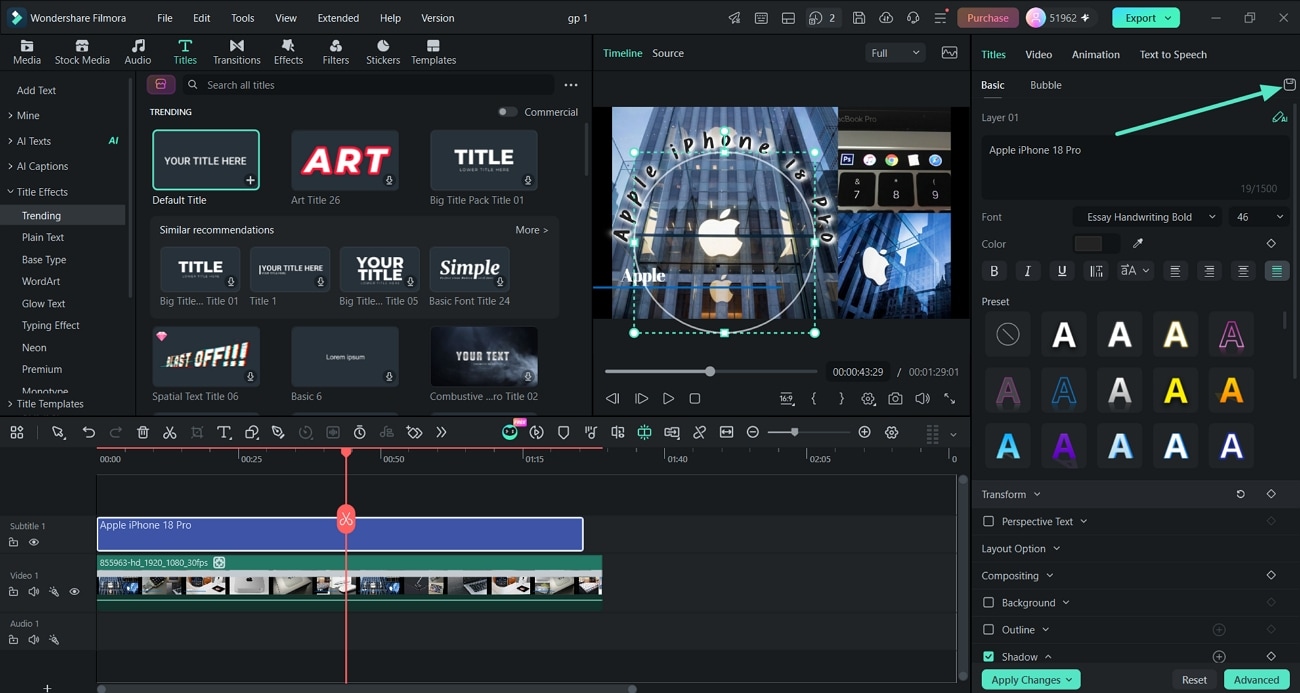The height and width of the screenshot is (693, 1300).
Task: Switch to the Bubble tab
Action: (1046, 85)
